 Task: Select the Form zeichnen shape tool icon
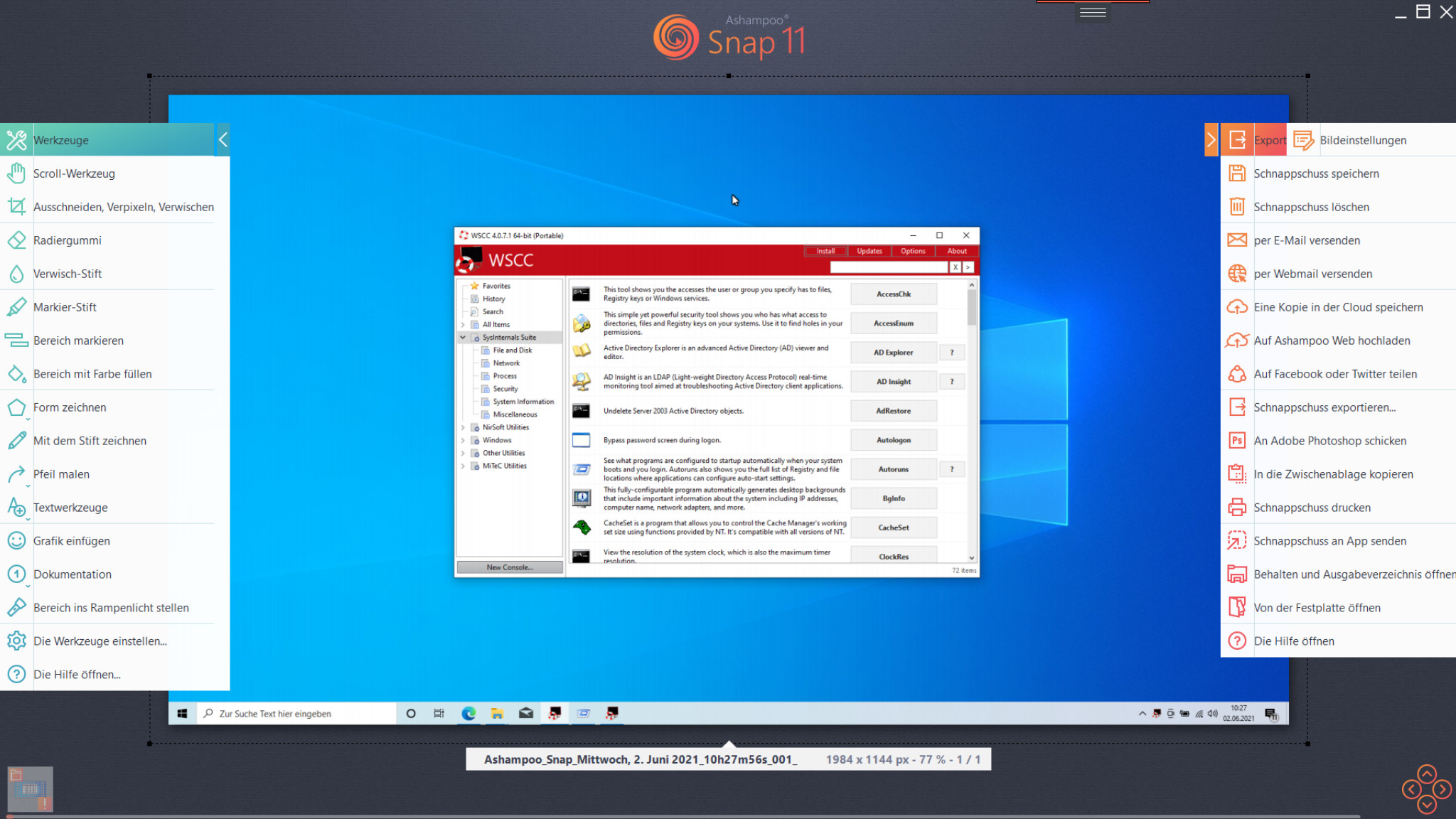16,407
